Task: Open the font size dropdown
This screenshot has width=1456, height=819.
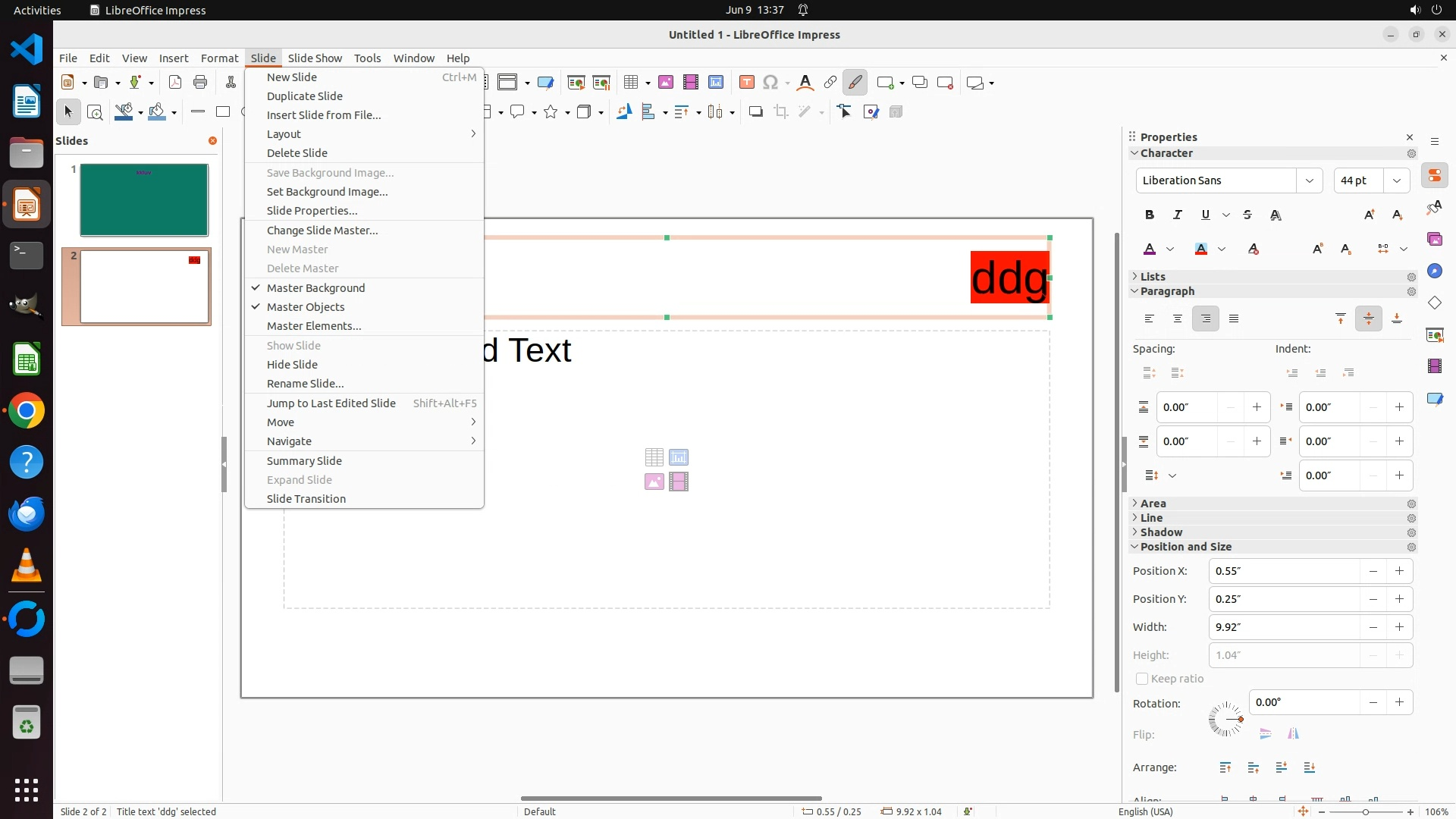Action: [x=1397, y=180]
